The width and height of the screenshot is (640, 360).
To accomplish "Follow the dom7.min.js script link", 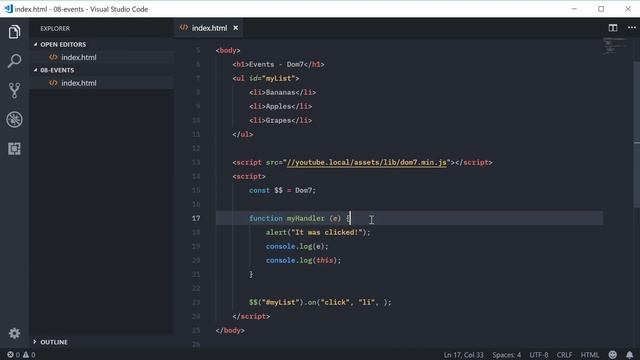I will pos(367,162).
